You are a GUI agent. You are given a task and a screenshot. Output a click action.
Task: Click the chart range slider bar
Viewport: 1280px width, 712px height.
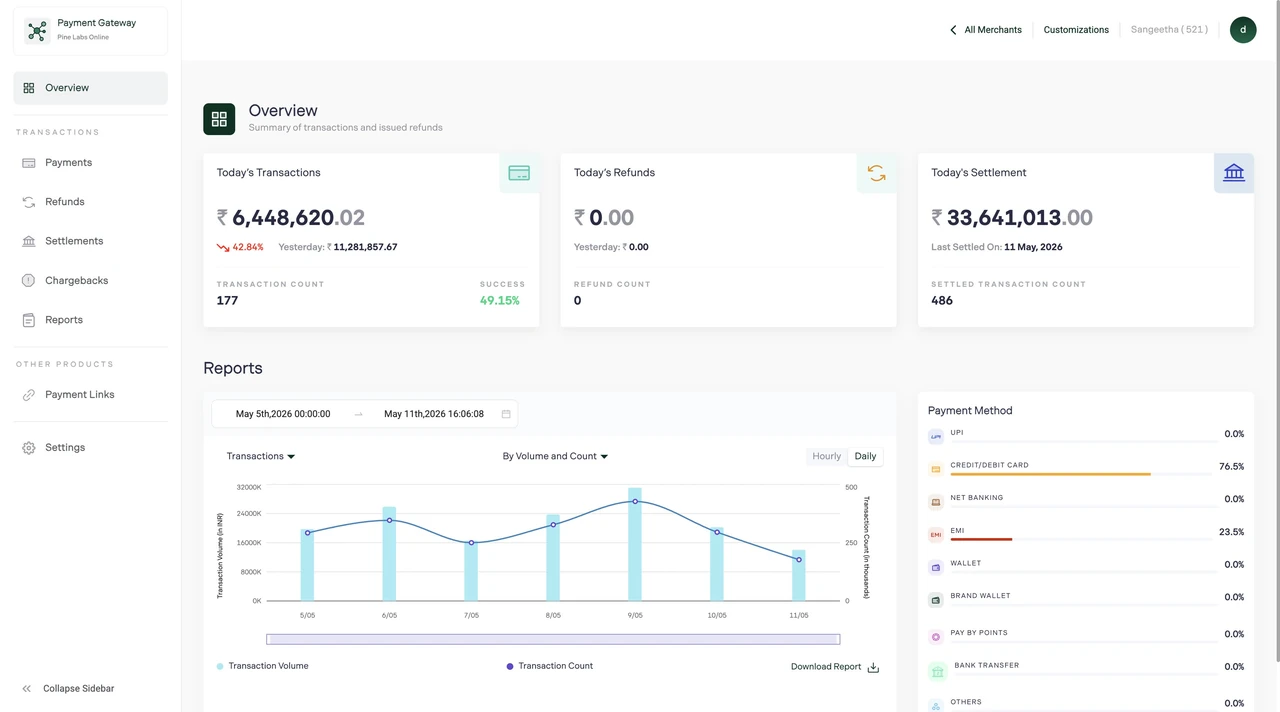[x=553, y=639]
